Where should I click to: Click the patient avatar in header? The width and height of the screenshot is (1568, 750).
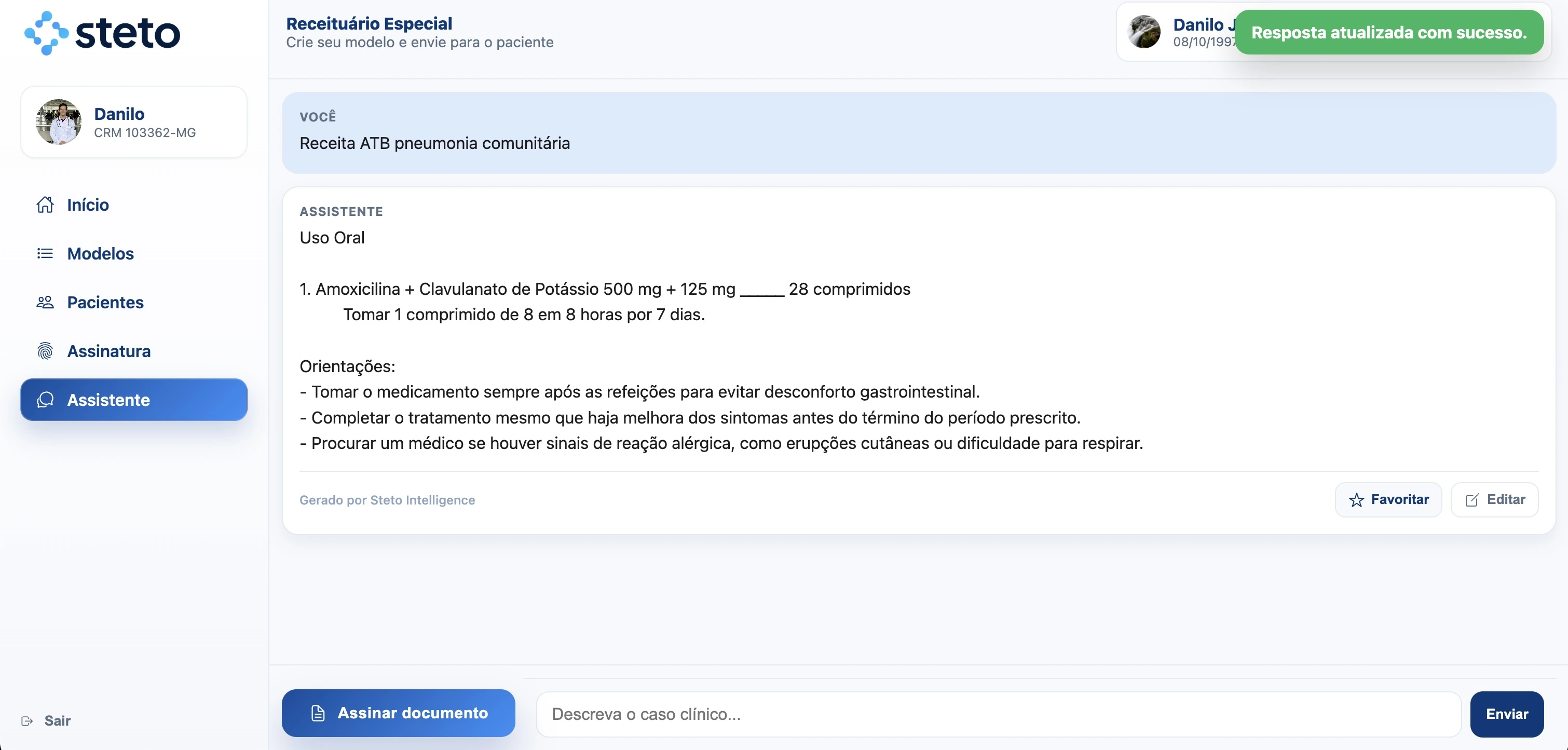[1144, 32]
